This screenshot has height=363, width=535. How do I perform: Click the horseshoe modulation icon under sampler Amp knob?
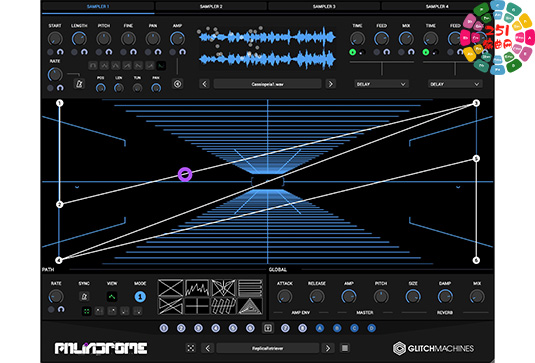pos(183,52)
